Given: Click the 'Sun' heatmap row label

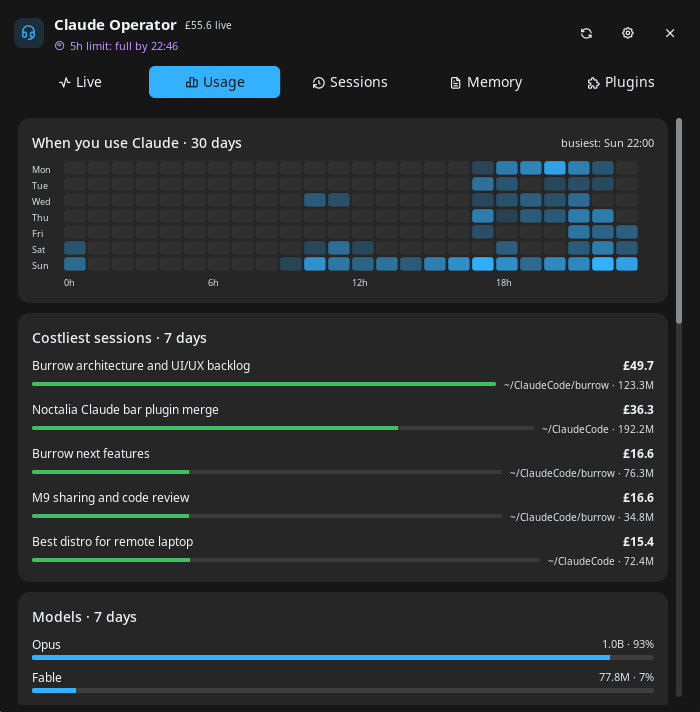Looking at the screenshot, I should 40,266.
